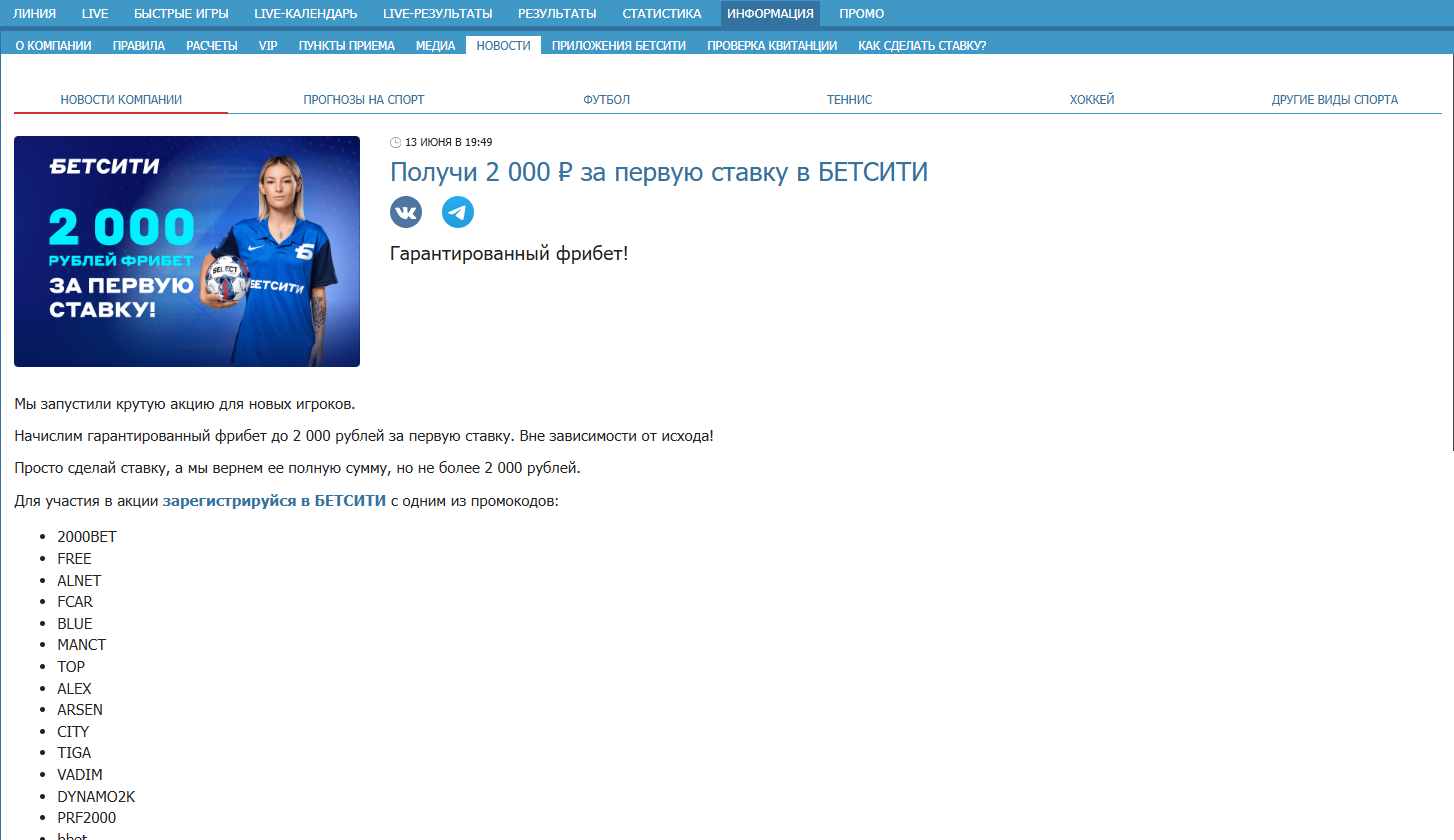Open the ПРОМО menu item
The height and width of the screenshot is (840, 1454).
click(862, 13)
